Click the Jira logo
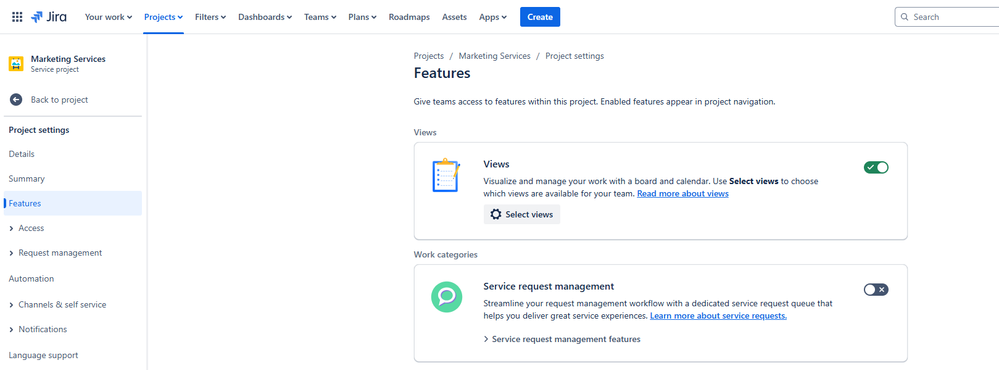Image resolution: width=999 pixels, height=370 pixels. tap(48, 17)
